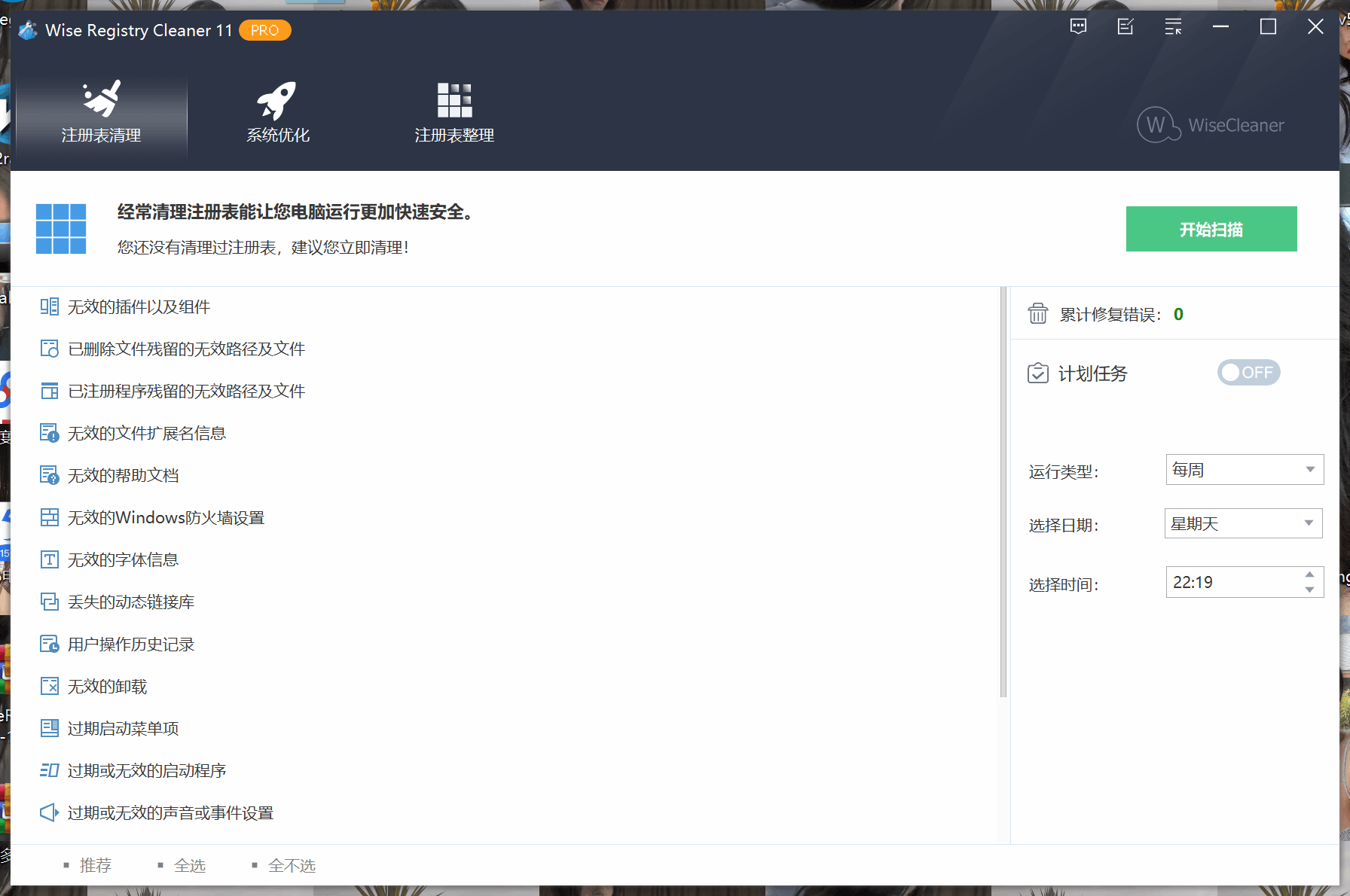
Task: Select the 无效的帮助文档 text
Action: click(123, 476)
